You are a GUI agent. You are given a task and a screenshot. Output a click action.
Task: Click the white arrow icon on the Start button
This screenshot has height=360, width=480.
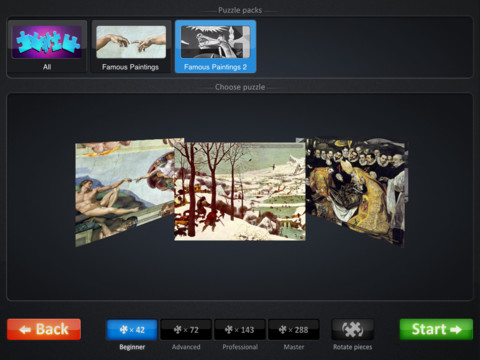click(456, 330)
